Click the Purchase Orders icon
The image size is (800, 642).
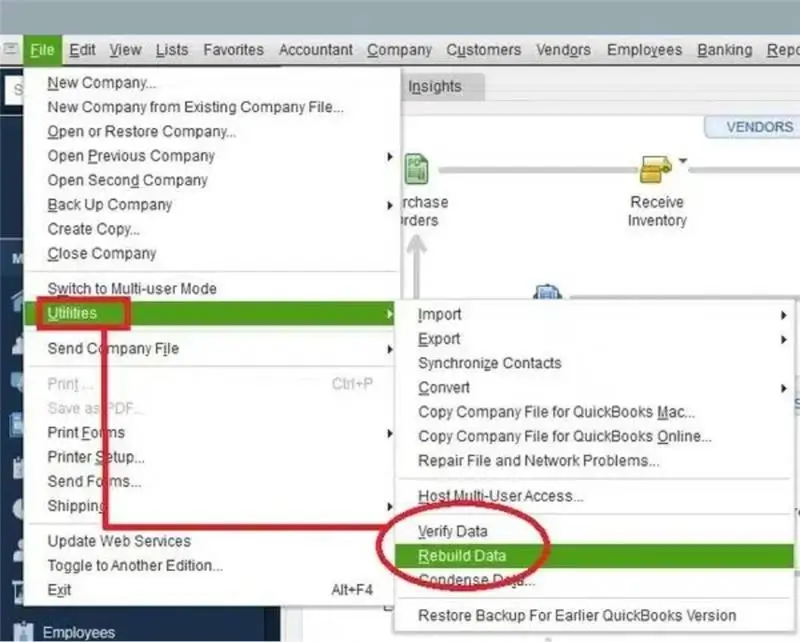pyautogui.click(x=416, y=169)
